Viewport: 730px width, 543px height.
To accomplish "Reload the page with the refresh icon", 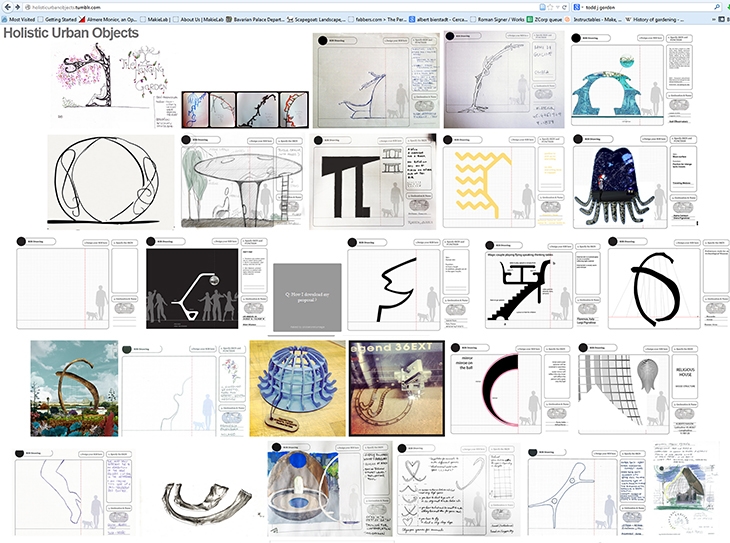I will pos(565,7).
